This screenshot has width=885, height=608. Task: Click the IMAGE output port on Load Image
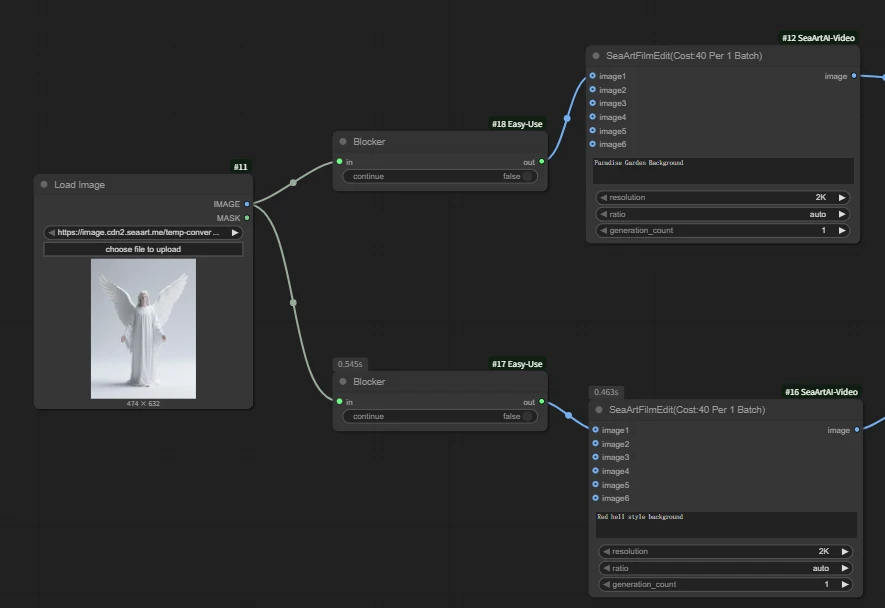tap(247, 204)
